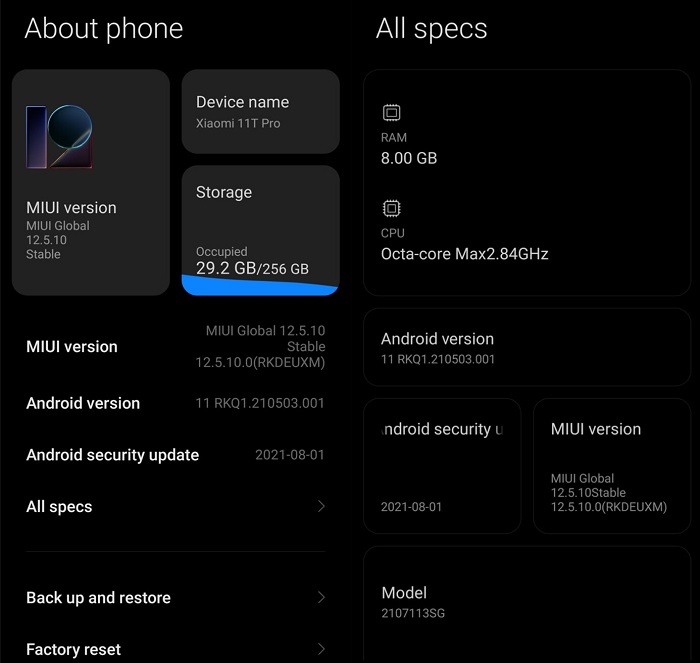Open the All specs menu entry

click(175, 506)
